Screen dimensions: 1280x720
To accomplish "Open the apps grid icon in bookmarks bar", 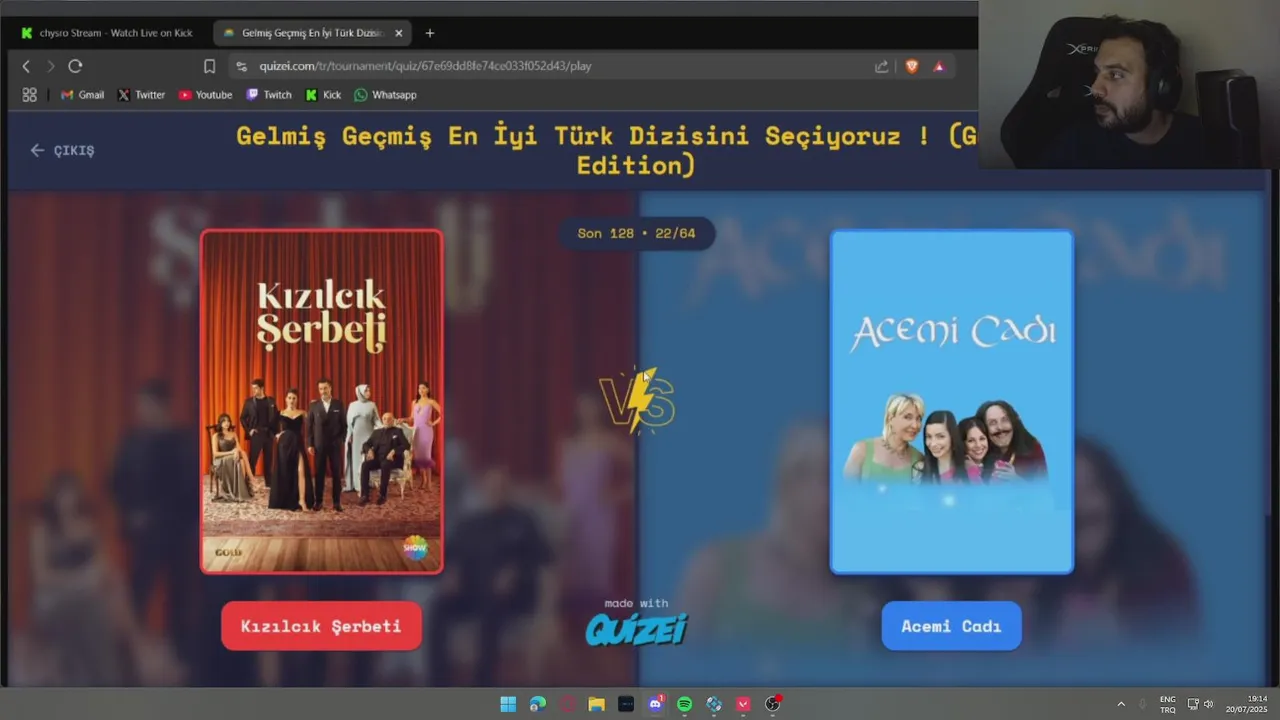I will (29, 95).
